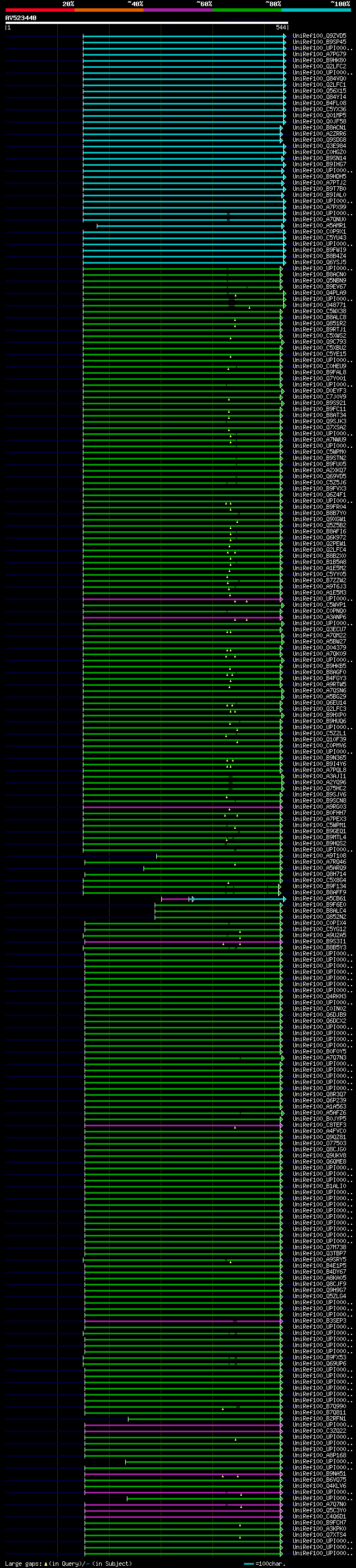
Task: Open UniRef100_Q9SDG8 hit
Action: click(x=319, y=140)
